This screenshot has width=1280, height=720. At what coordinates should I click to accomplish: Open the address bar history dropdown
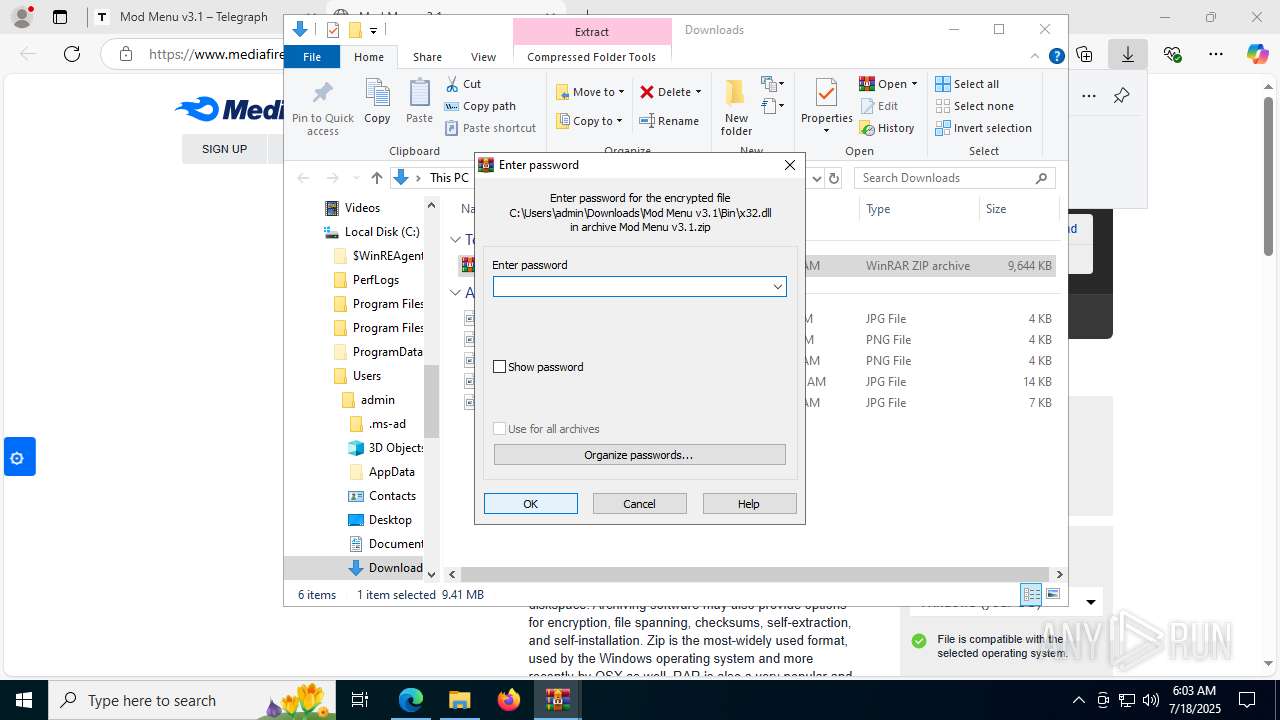click(x=818, y=178)
